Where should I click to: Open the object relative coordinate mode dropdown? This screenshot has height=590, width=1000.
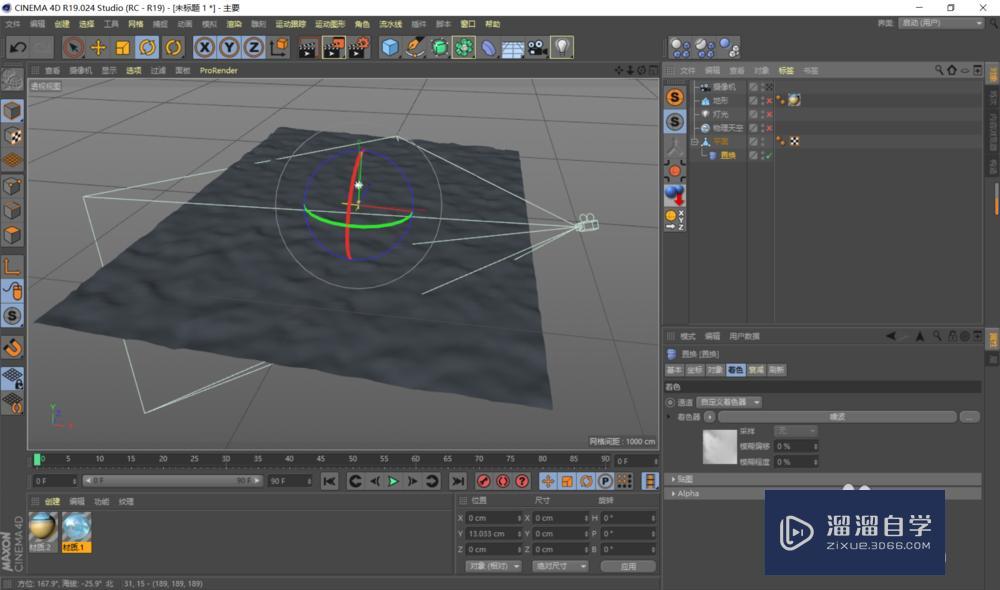coord(493,566)
